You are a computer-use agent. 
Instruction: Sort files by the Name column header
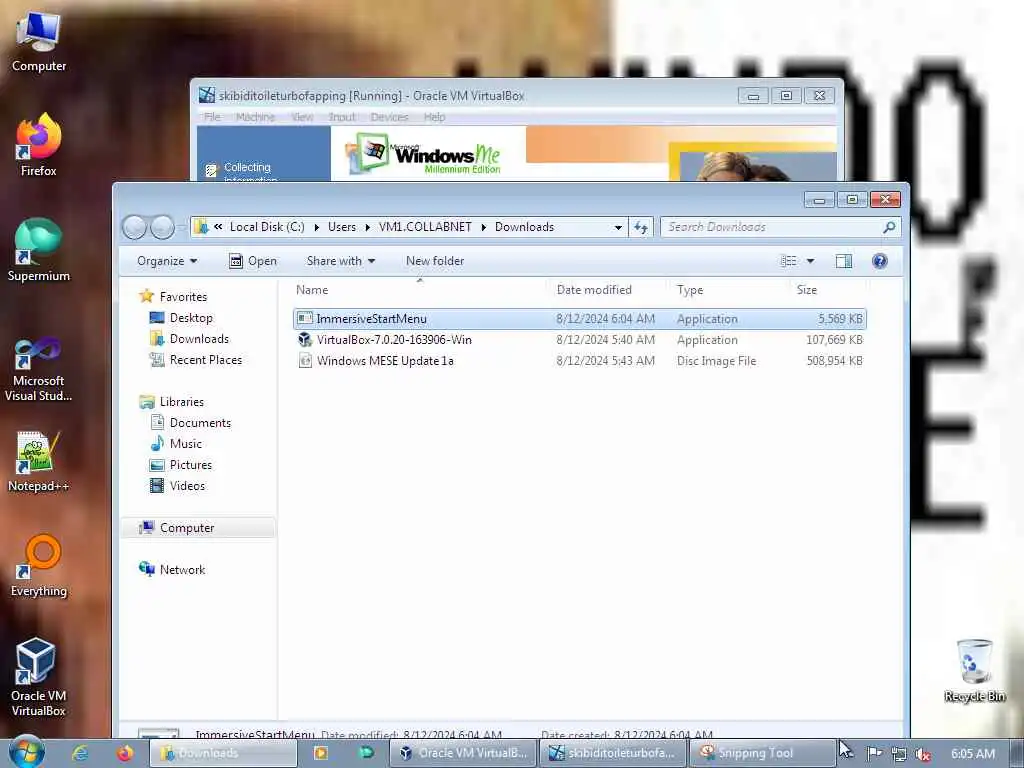[x=418, y=290]
